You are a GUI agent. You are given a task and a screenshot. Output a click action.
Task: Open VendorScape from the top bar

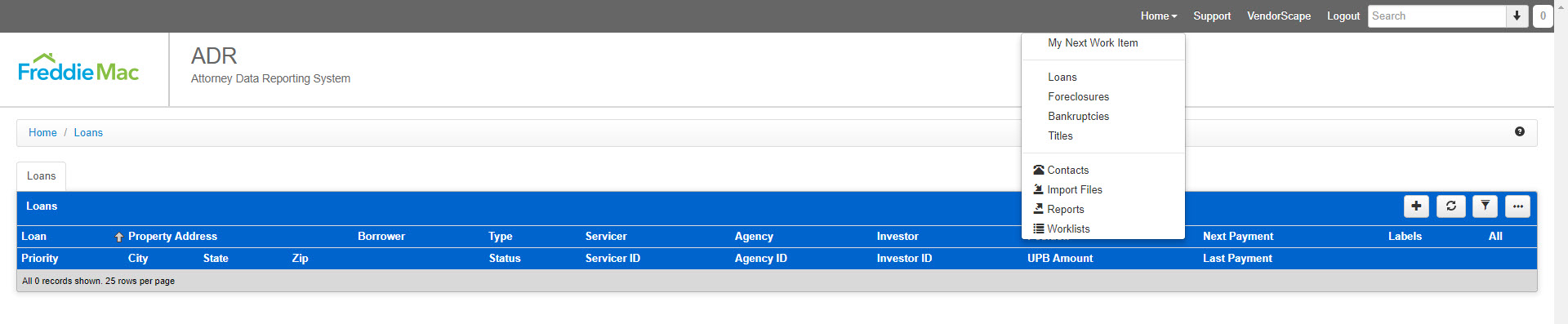point(1278,16)
